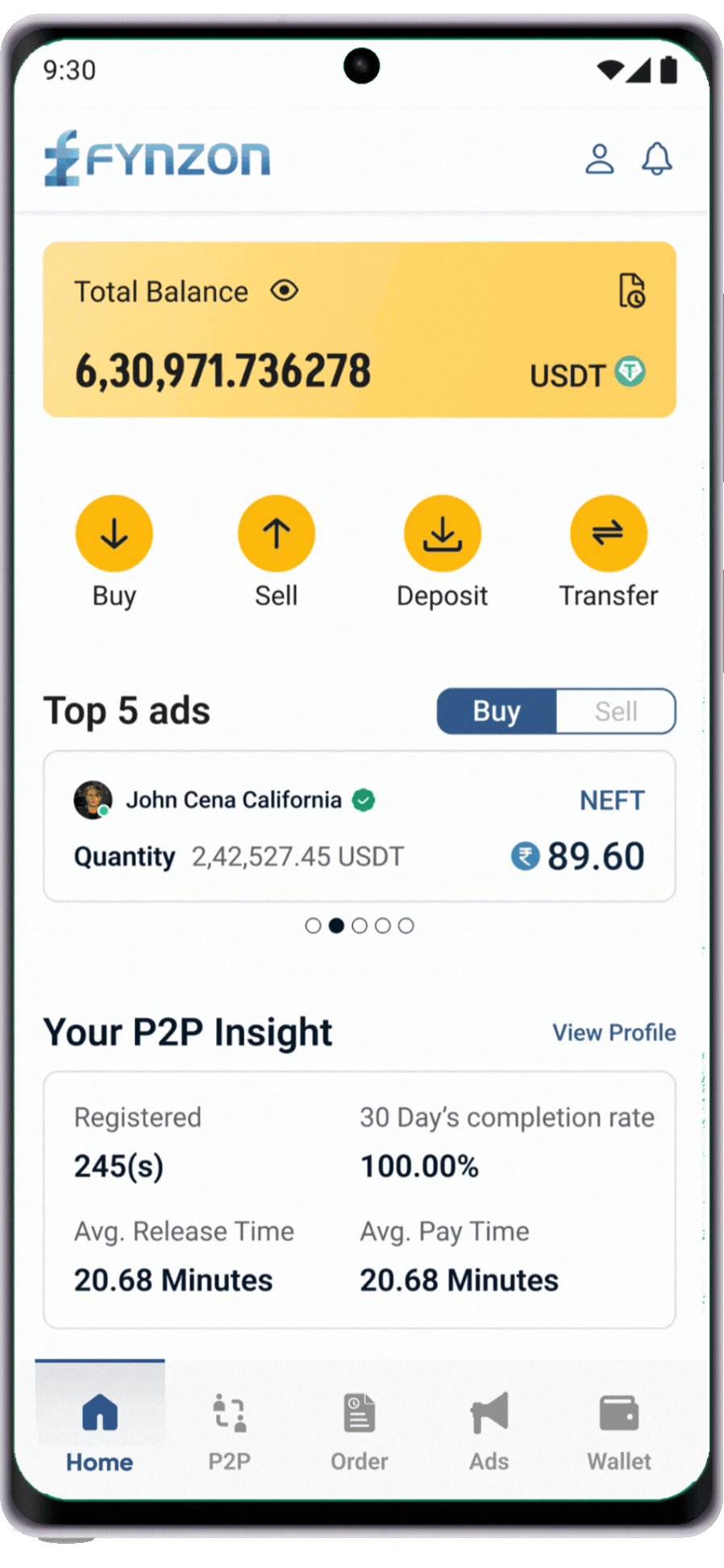Open the Ads section from bottom navigation
The width and height of the screenshot is (724, 1568).
[488, 1432]
